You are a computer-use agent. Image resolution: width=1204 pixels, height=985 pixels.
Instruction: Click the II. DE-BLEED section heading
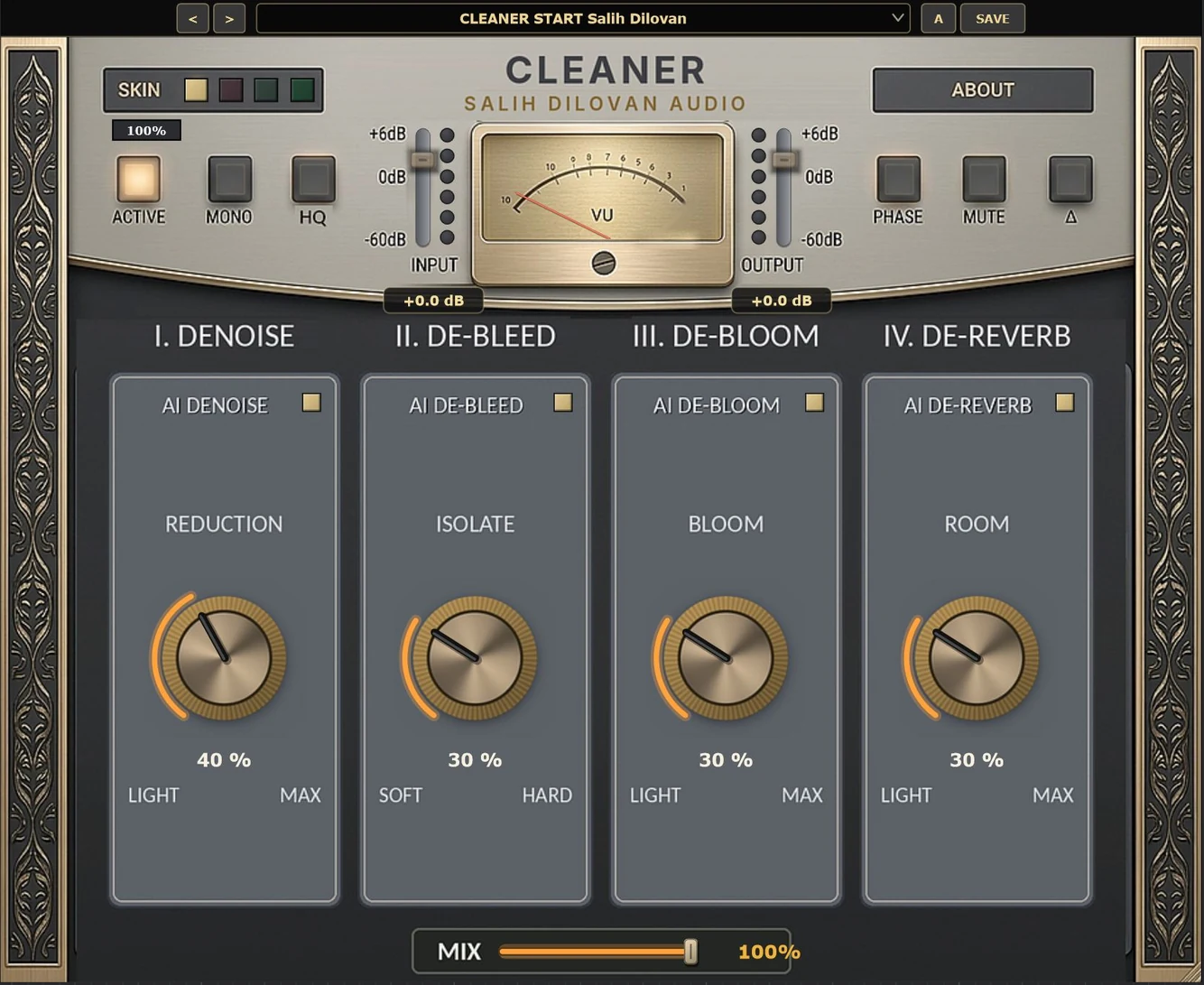(x=475, y=336)
